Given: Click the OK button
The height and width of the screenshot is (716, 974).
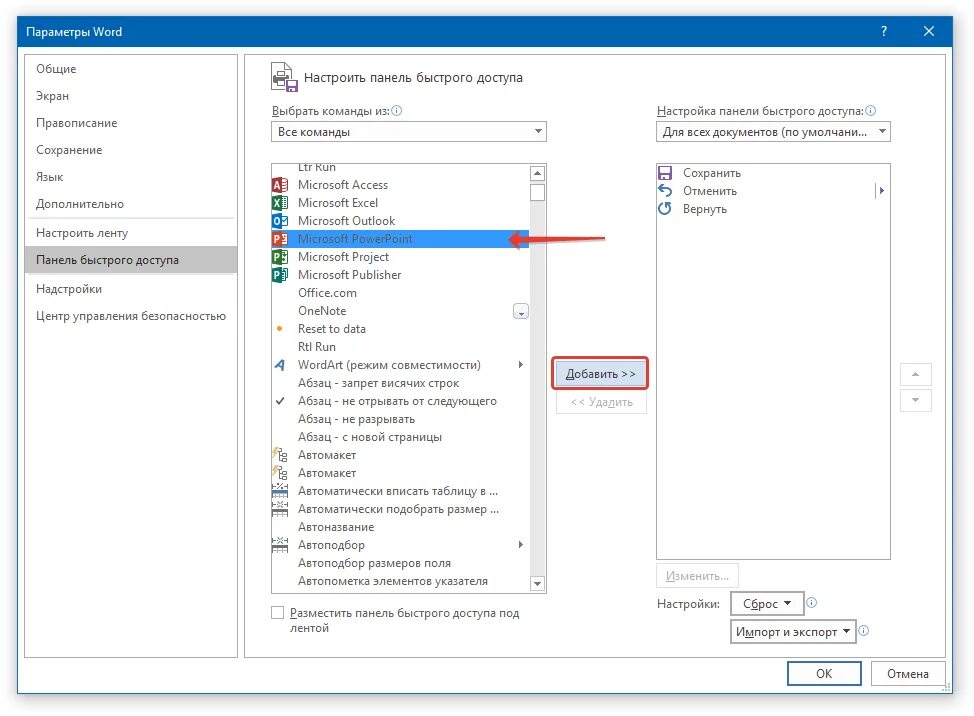Looking at the screenshot, I should pyautogui.click(x=824, y=673).
